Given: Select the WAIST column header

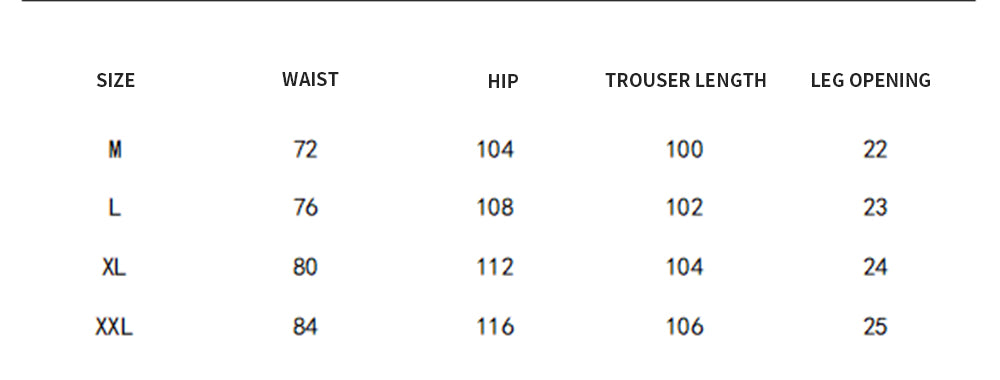Looking at the screenshot, I should [310, 79].
